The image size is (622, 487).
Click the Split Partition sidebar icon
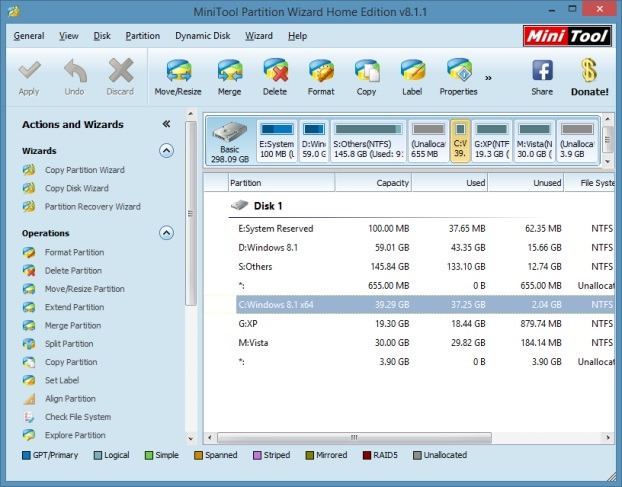(x=29, y=343)
